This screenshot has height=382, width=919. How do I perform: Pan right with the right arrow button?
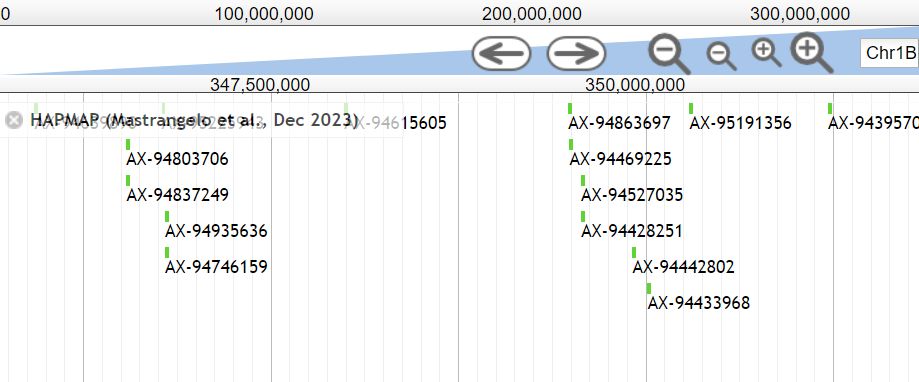pyautogui.click(x=576, y=53)
